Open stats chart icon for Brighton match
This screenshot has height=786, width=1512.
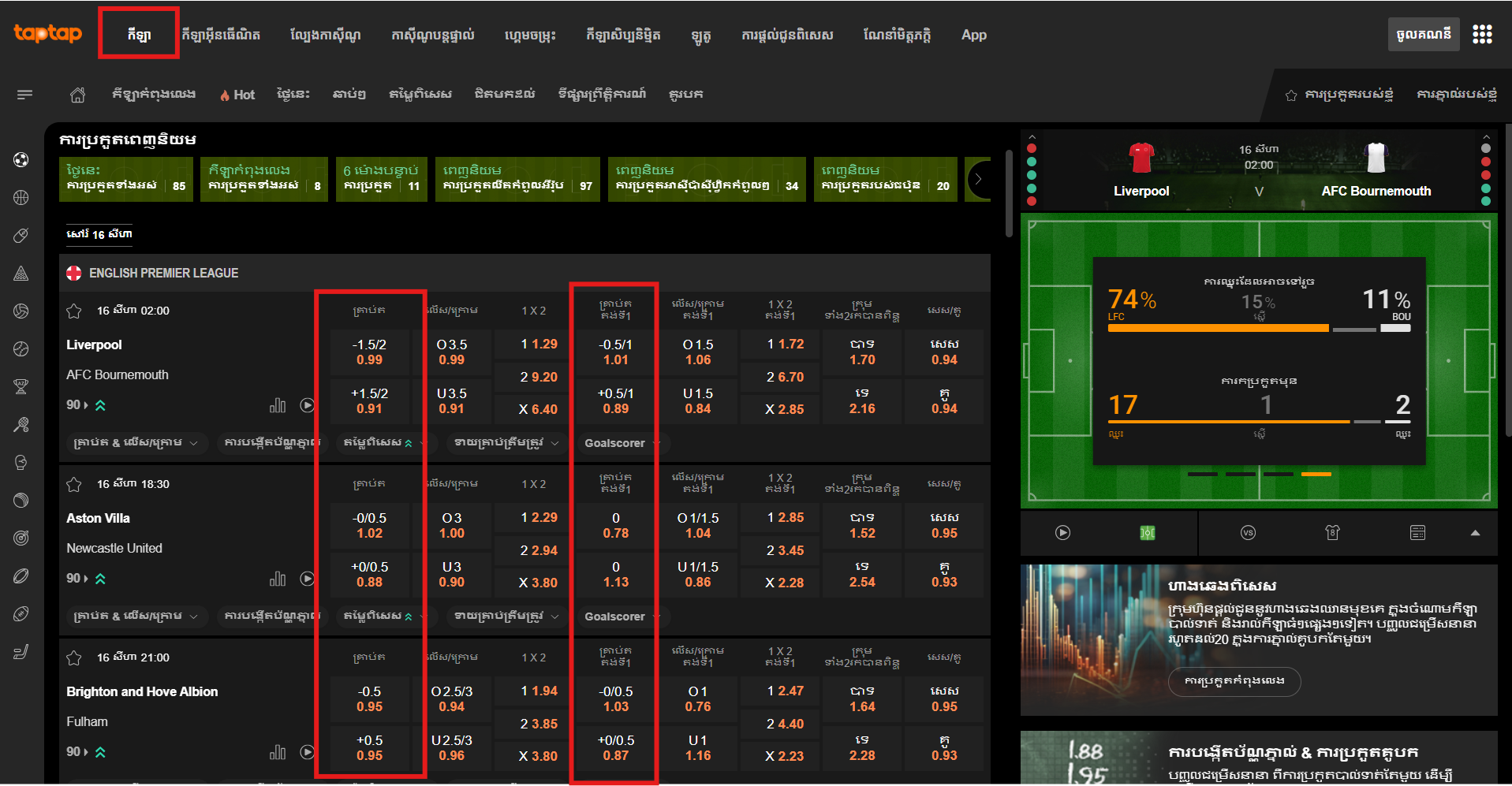coord(278,752)
